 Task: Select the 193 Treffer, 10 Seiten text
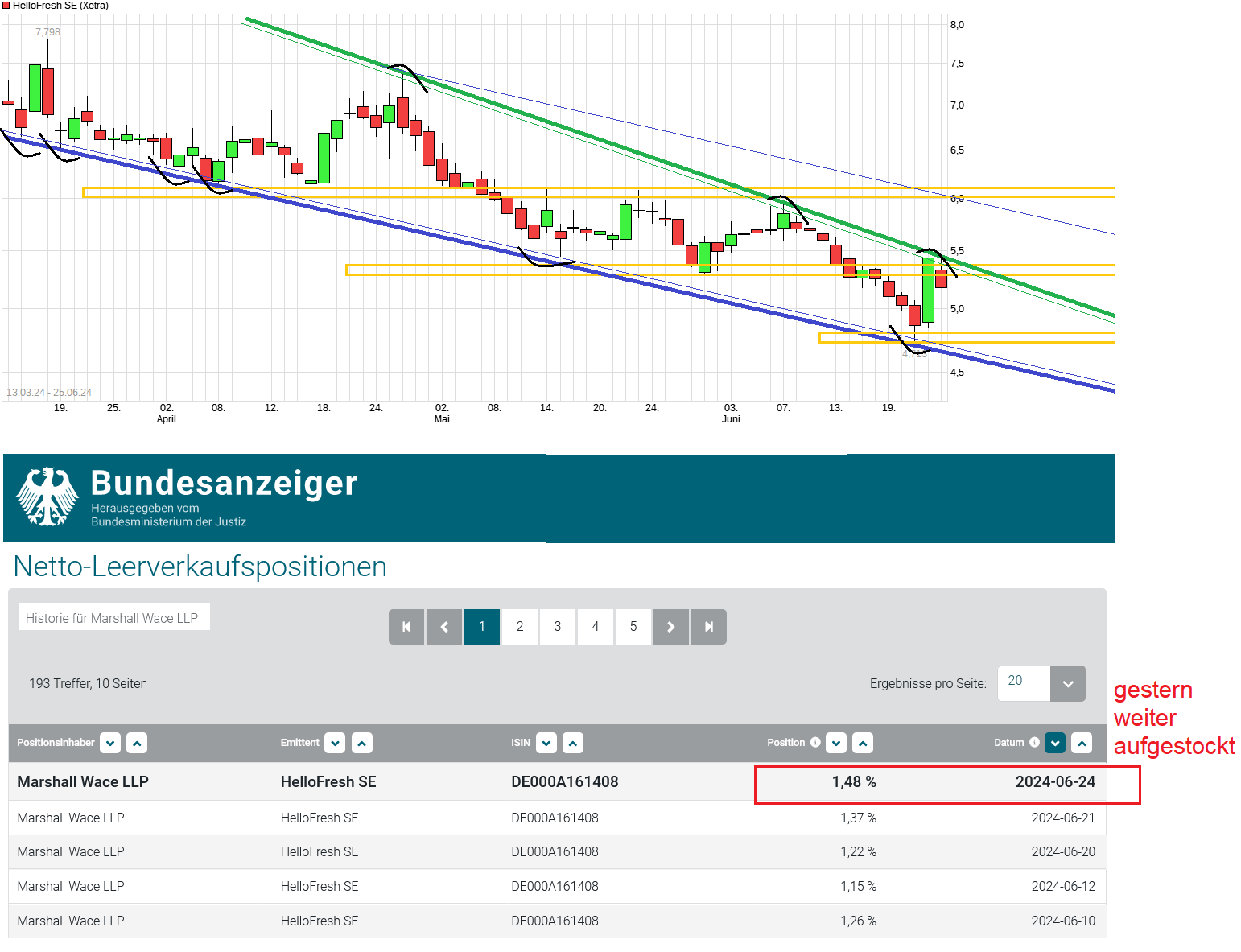(88, 683)
